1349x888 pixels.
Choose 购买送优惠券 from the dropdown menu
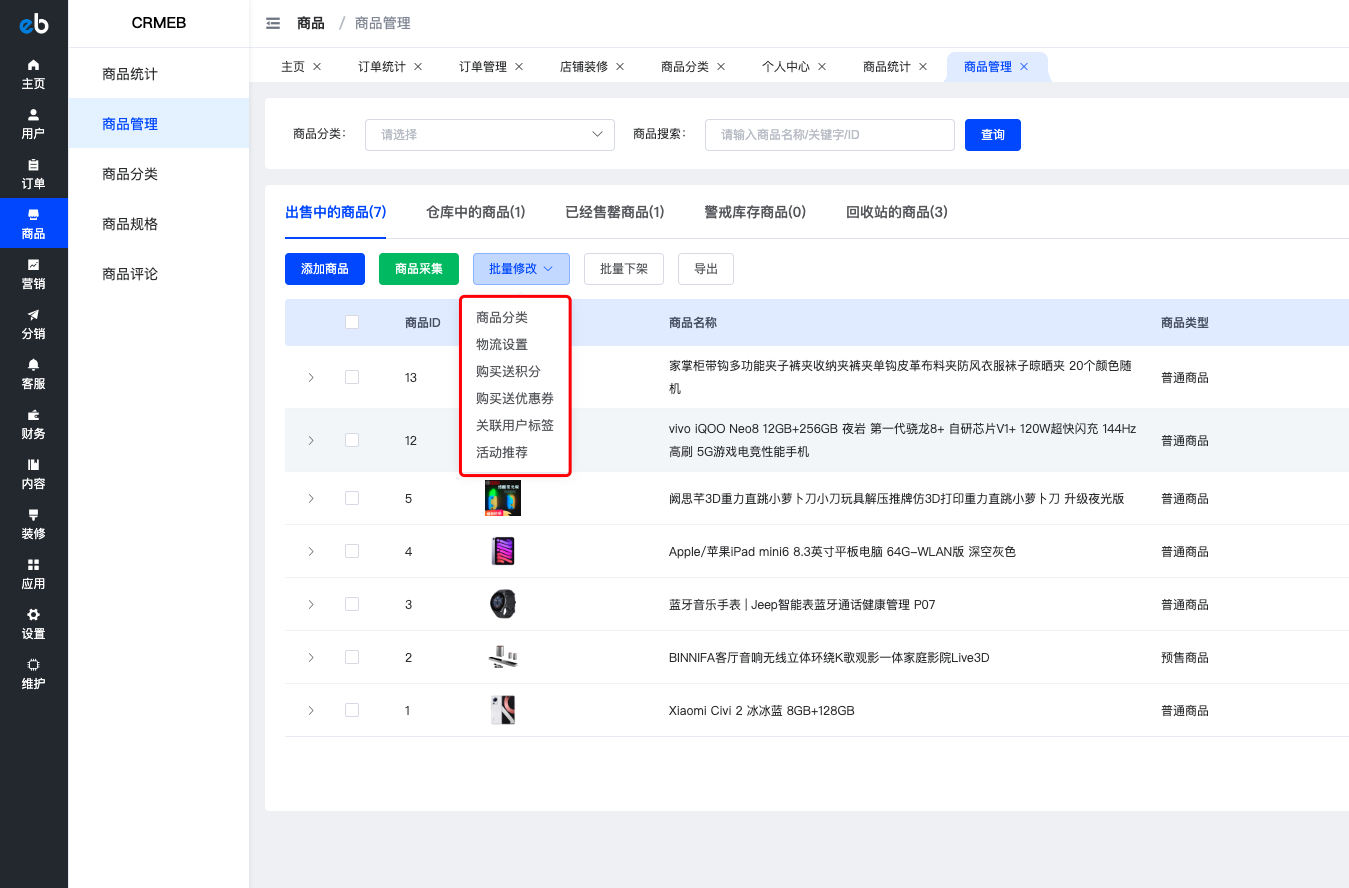click(515, 398)
